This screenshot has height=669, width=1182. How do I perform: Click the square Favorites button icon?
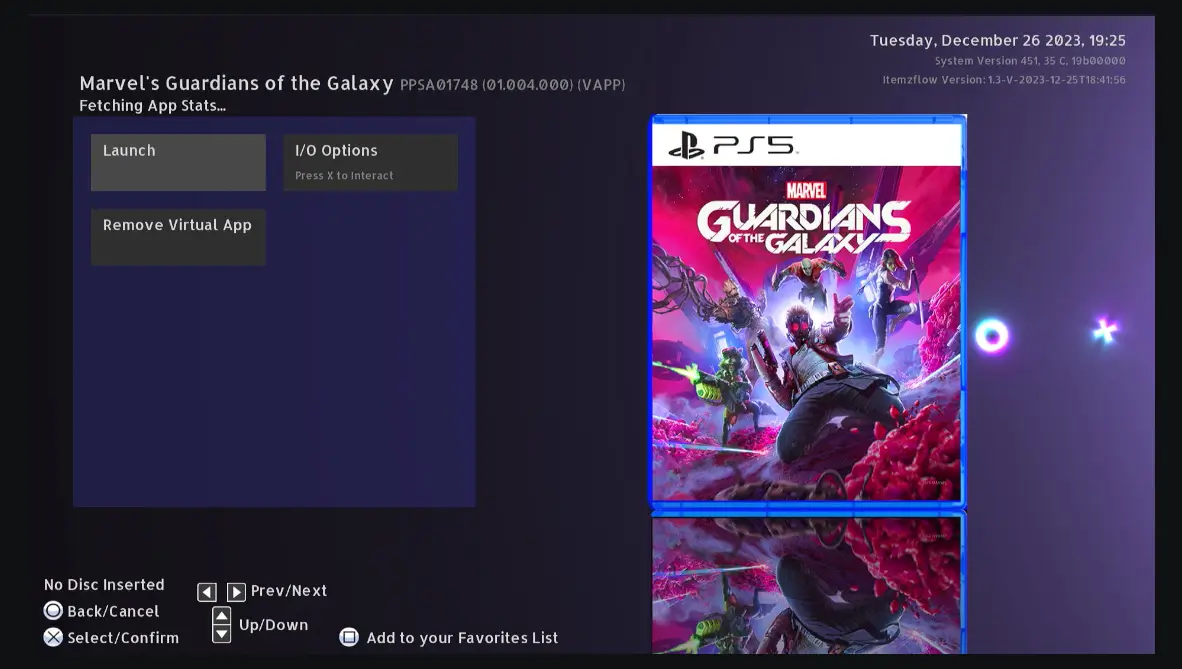pyautogui.click(x=349, y=637)
